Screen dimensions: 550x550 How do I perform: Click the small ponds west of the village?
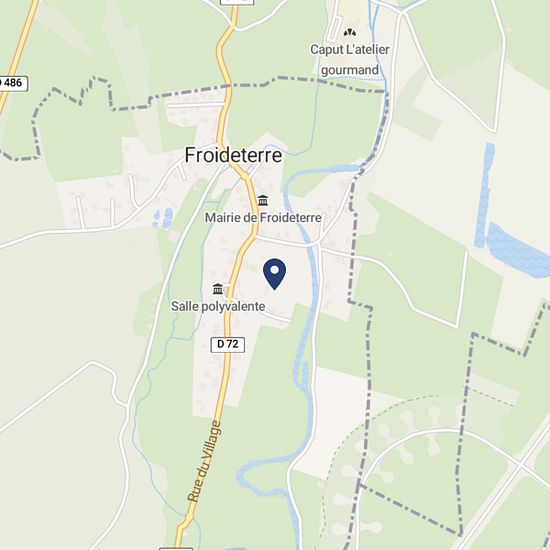(x=163, y=217)
